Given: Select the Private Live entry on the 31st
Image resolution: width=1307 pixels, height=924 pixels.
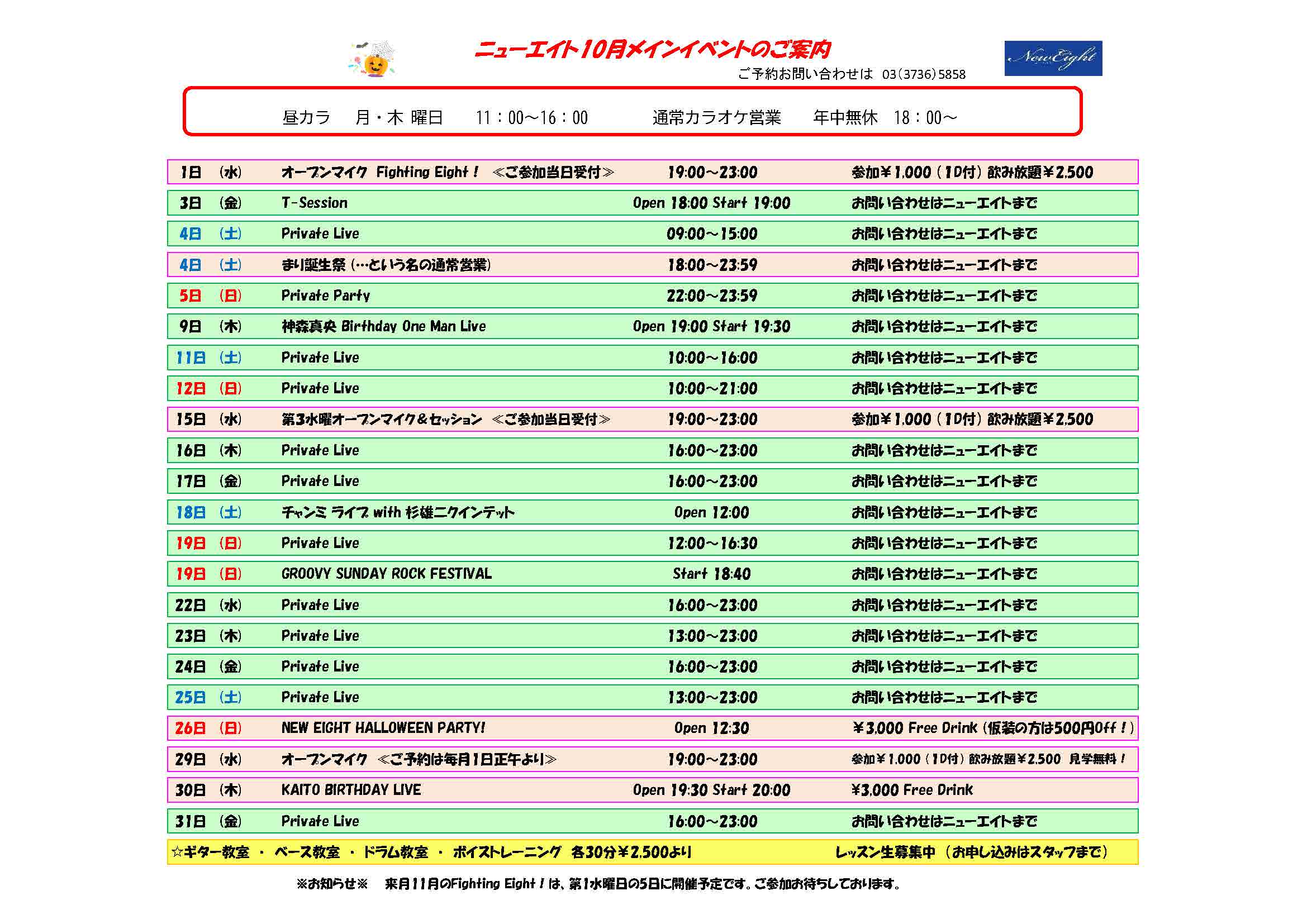Looking at the screenshot, I should tap(321, 821).
